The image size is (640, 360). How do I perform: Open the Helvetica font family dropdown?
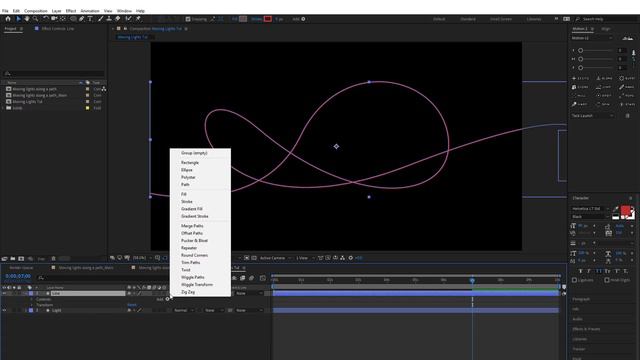click(590, 209)
